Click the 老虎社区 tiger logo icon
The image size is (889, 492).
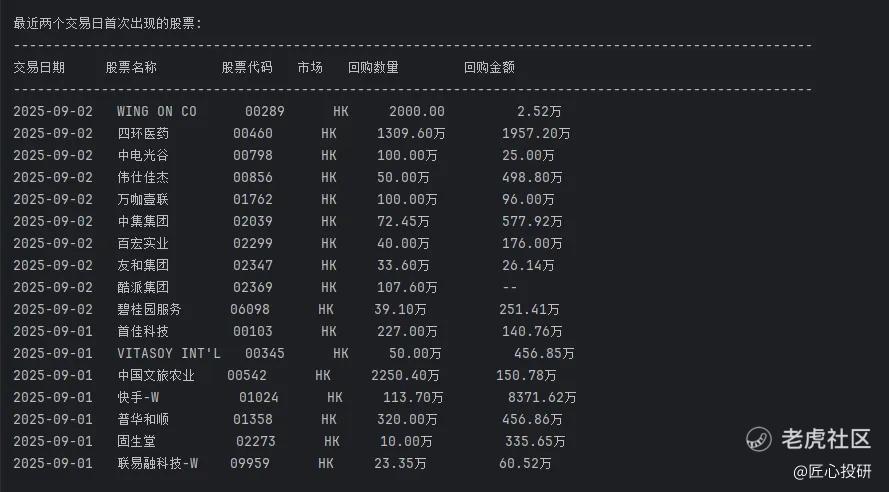pyautogui.click(x=759, y=439)
